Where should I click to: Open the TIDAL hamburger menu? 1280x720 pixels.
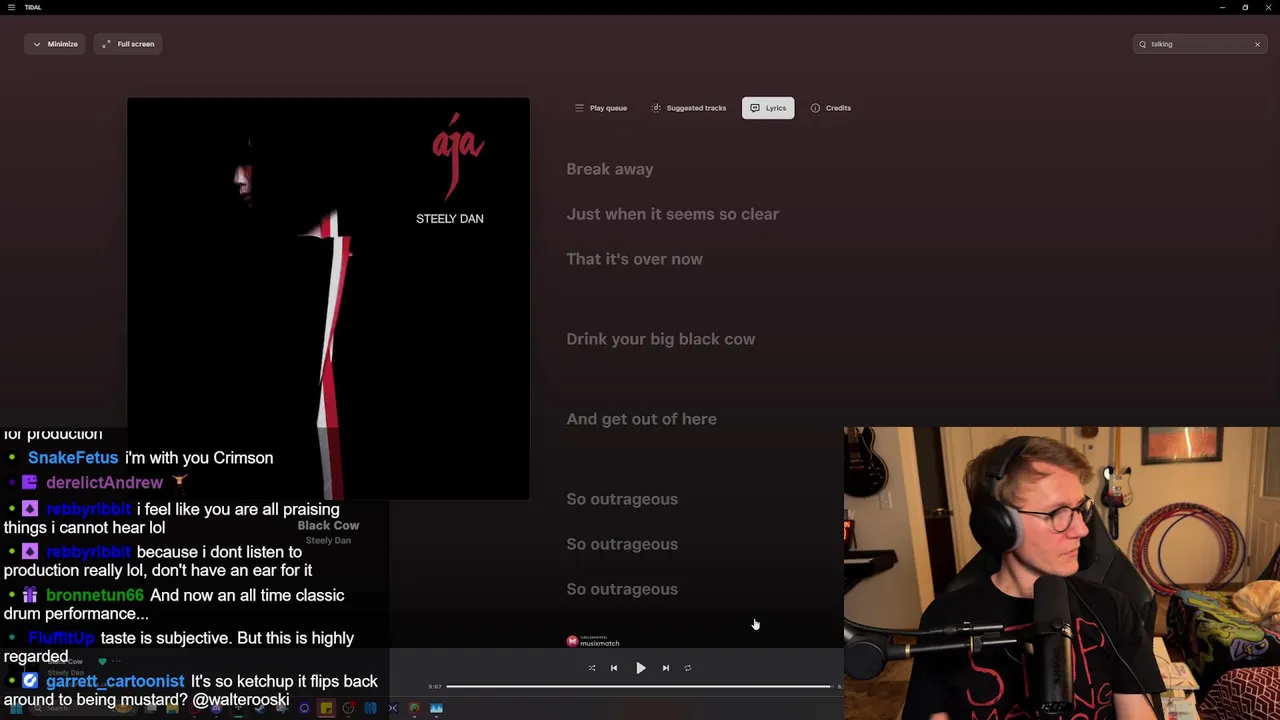pos(11,7)
